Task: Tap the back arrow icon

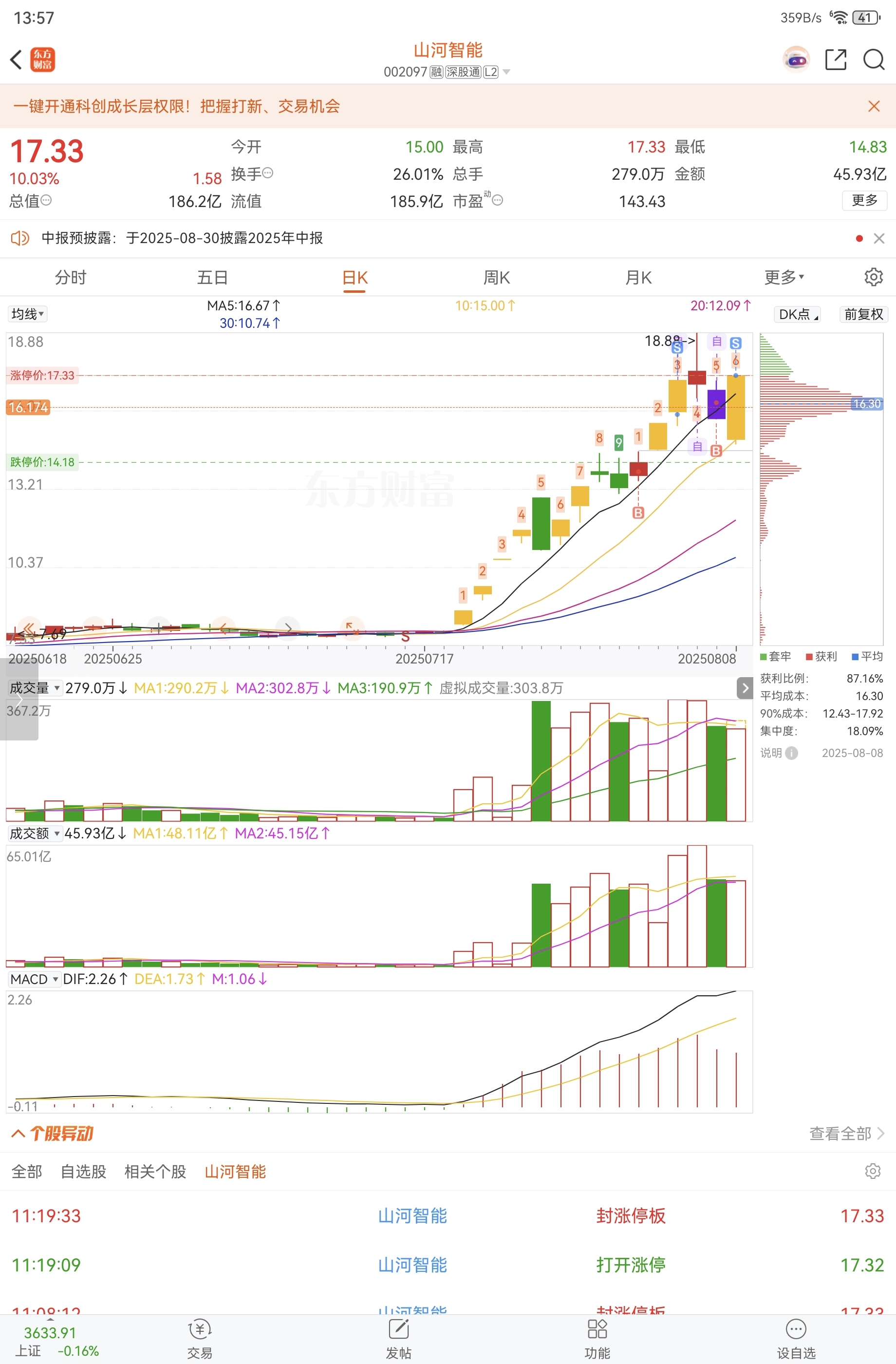Action: [16, 59]
